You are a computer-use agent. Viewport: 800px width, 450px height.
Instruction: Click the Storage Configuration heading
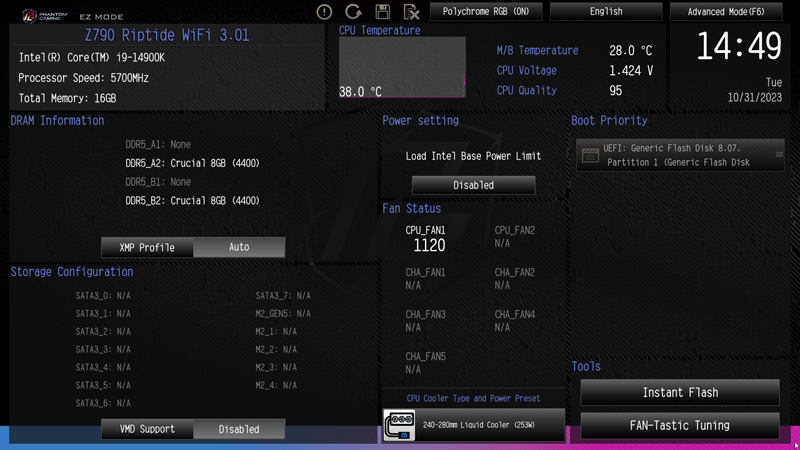pyautogui.click(x=72, y=272)
